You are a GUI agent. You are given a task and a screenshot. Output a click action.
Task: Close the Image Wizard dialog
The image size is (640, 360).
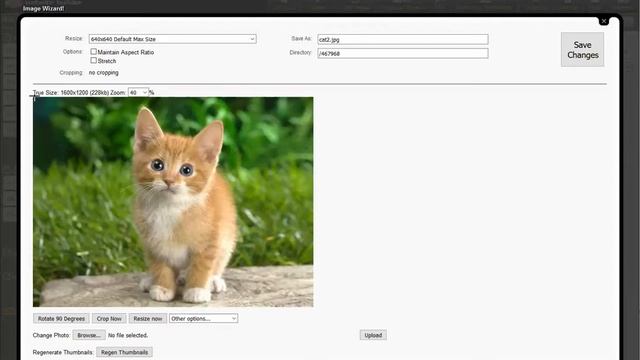click(x=604, y=21)
